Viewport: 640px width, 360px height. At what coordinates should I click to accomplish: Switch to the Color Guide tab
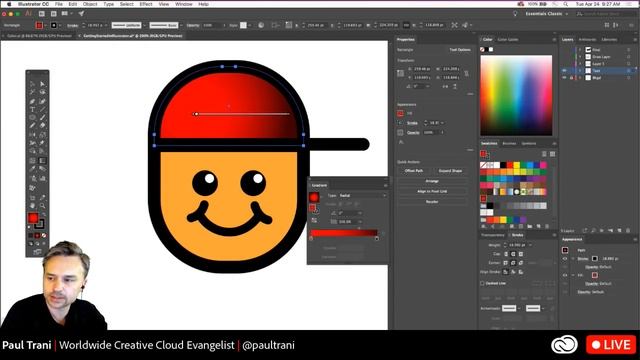508,40
